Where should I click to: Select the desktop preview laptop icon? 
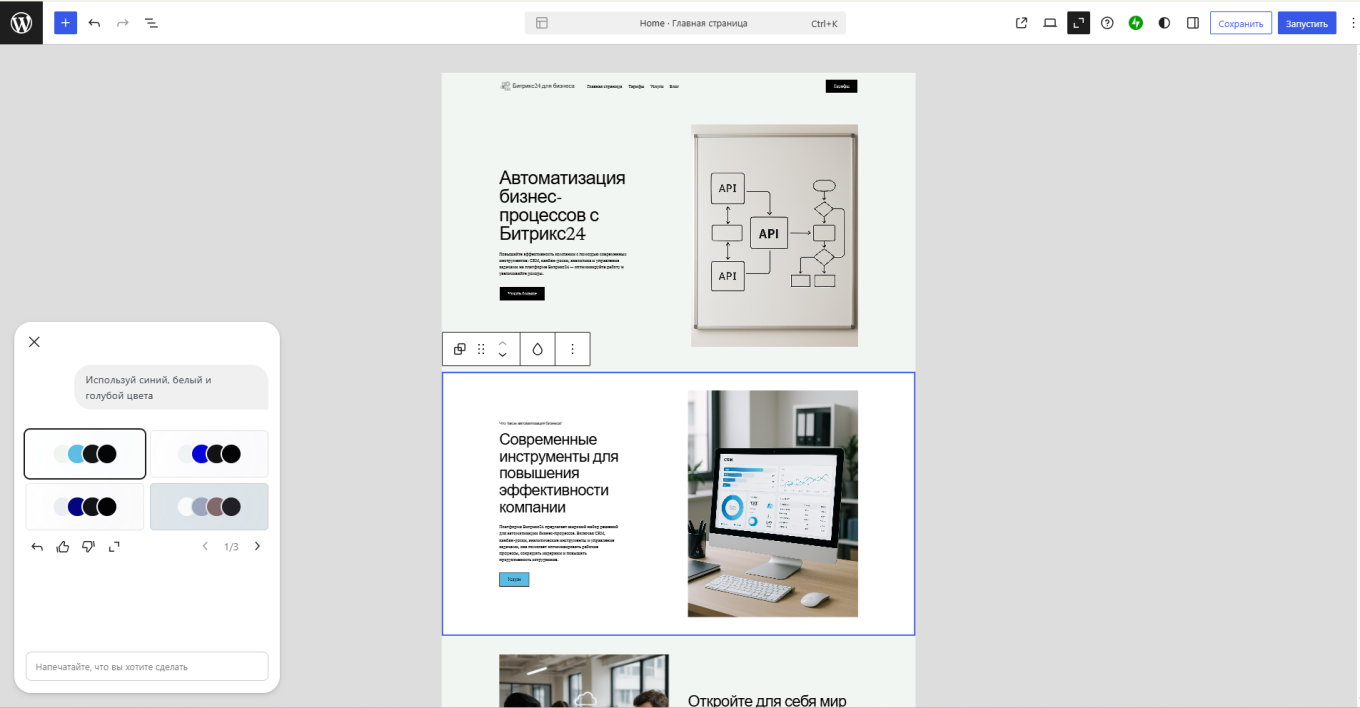[x=1050, y=22]
